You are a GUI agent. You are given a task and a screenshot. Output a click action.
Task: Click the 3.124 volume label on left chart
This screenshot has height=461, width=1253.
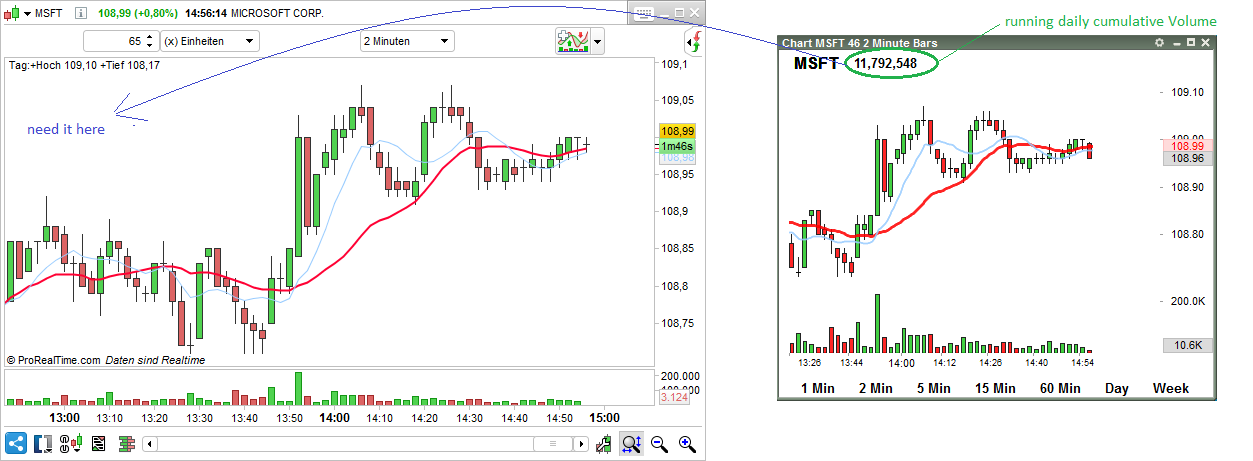674,399
